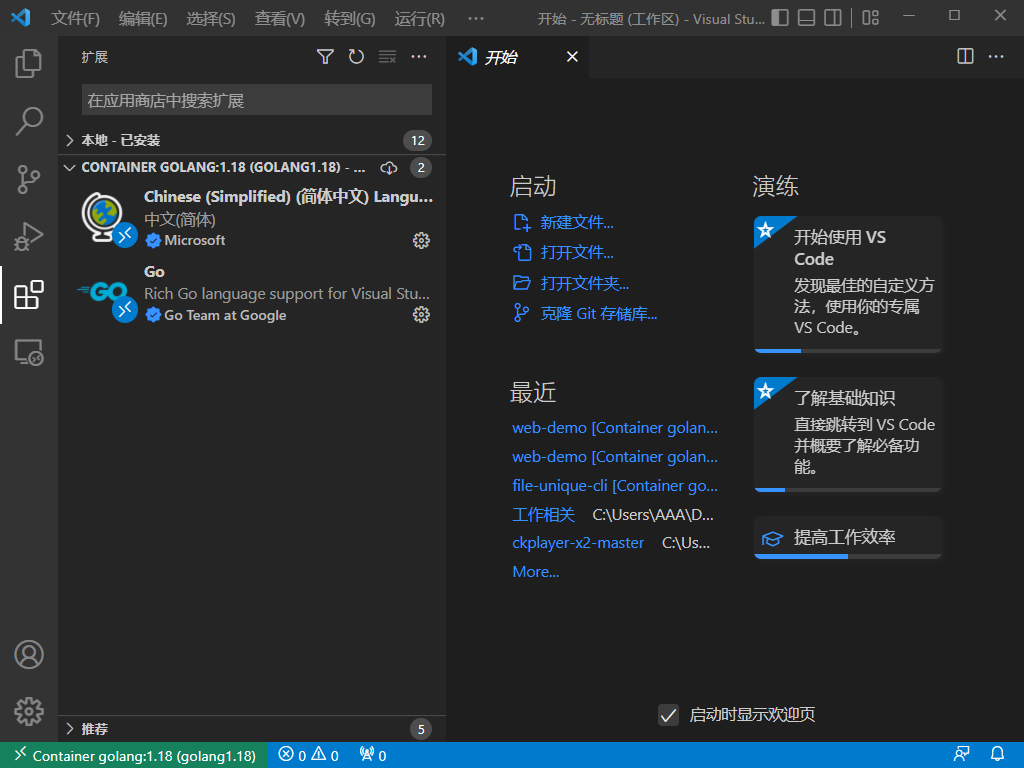The image size is (1024, 768).
Task: Open Remote Explorer icon in activity bar
Action: tap(29, 353)
